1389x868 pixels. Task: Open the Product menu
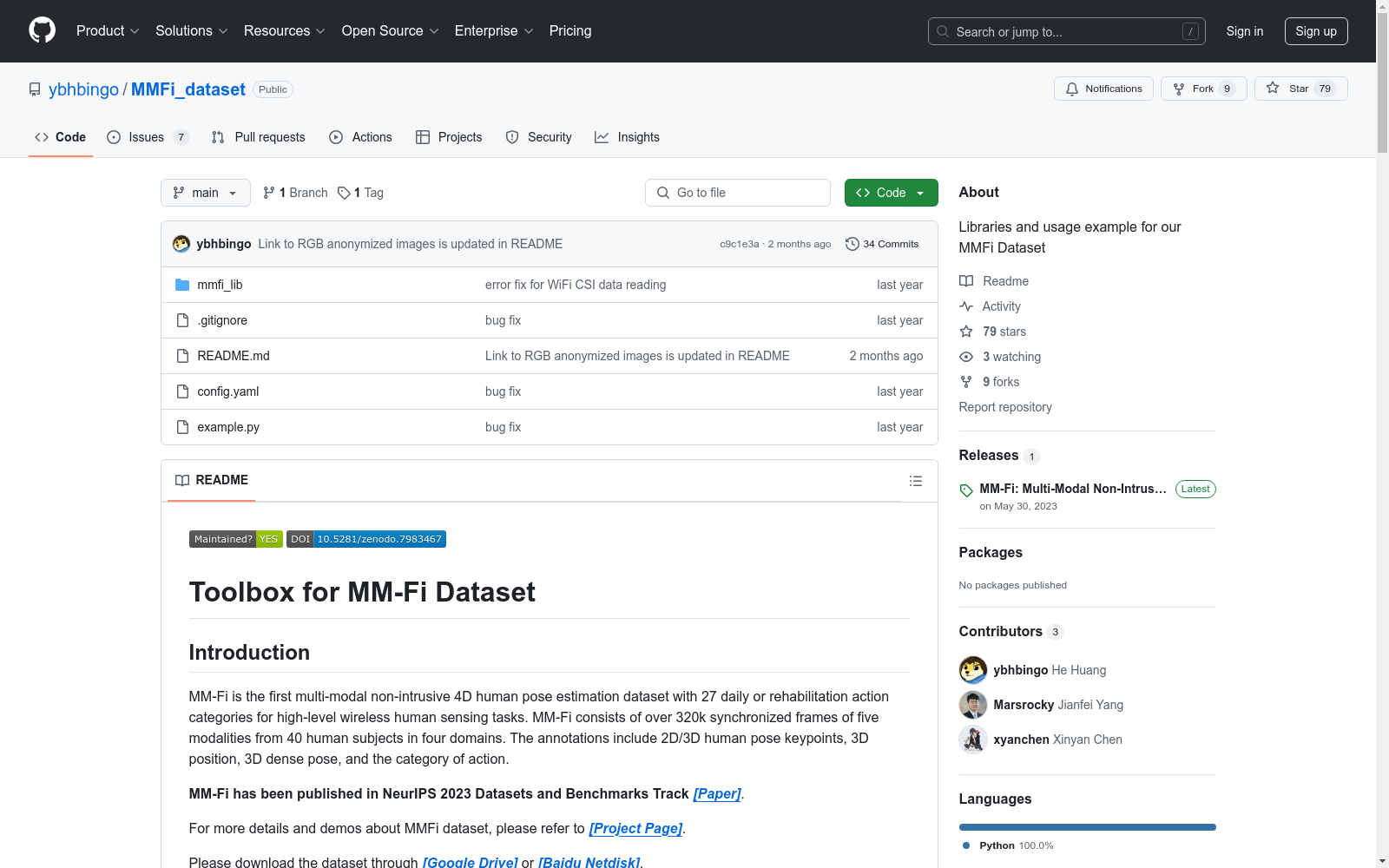tap(108, 31)
